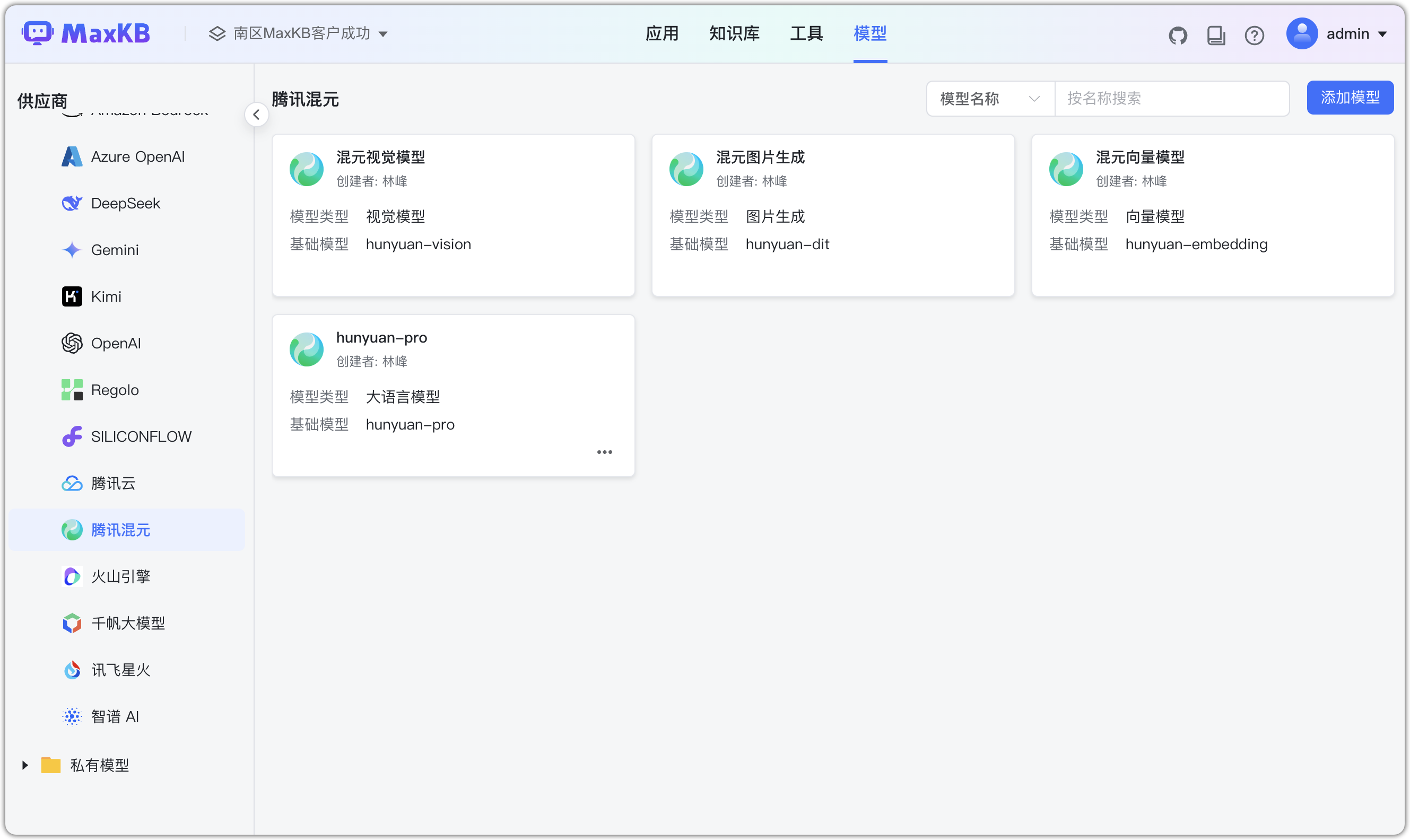Click the Gemini star icon

(72, 250)
